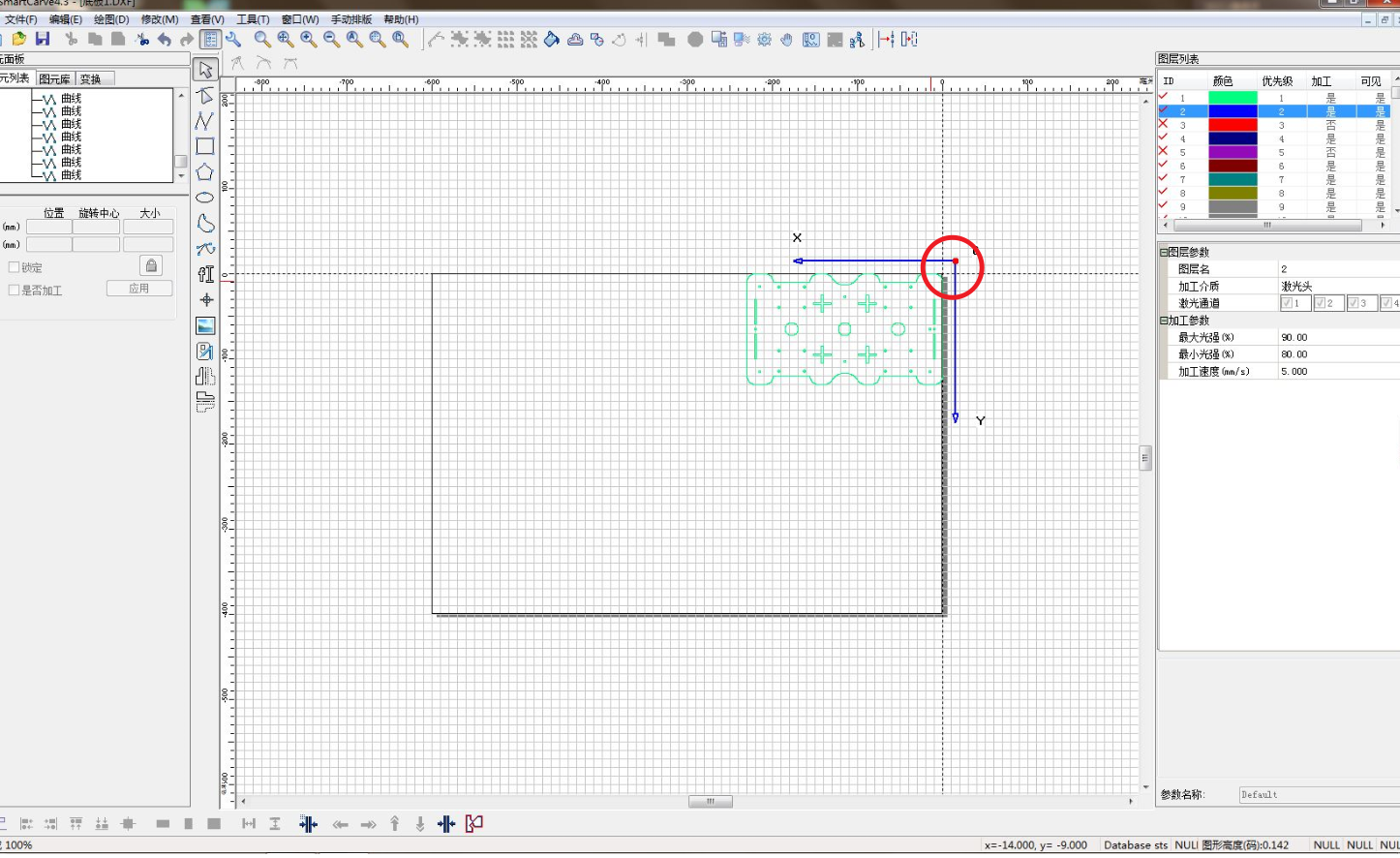
Task: Click the wrench settings icon
Action: [233, 39]
